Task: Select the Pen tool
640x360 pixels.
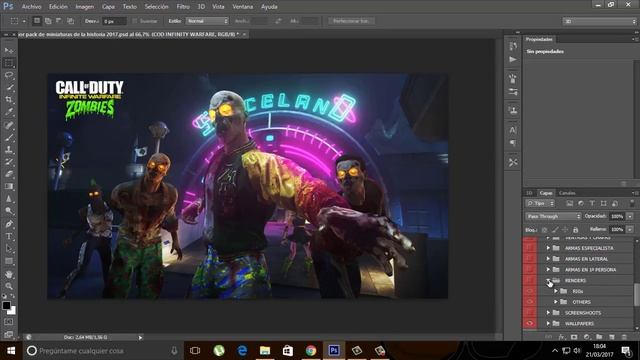Action: coord(9,224)
